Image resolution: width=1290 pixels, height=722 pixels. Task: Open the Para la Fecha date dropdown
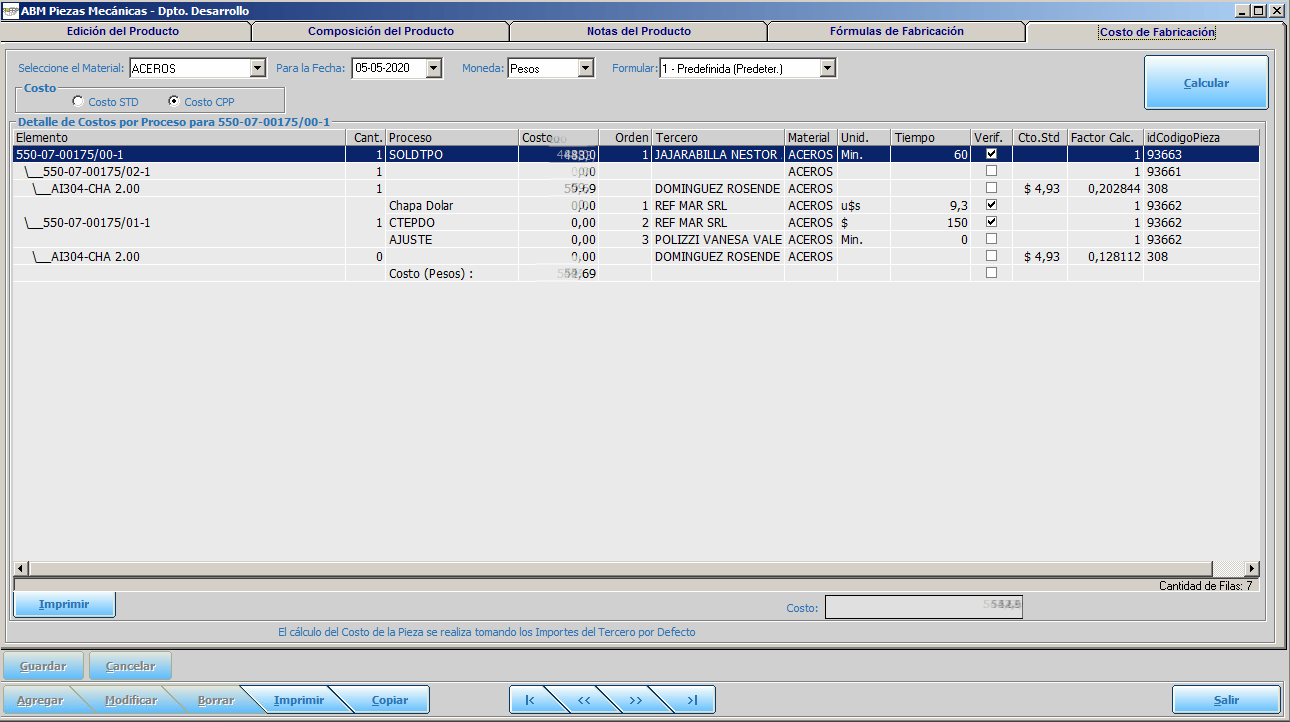[434, 69]
